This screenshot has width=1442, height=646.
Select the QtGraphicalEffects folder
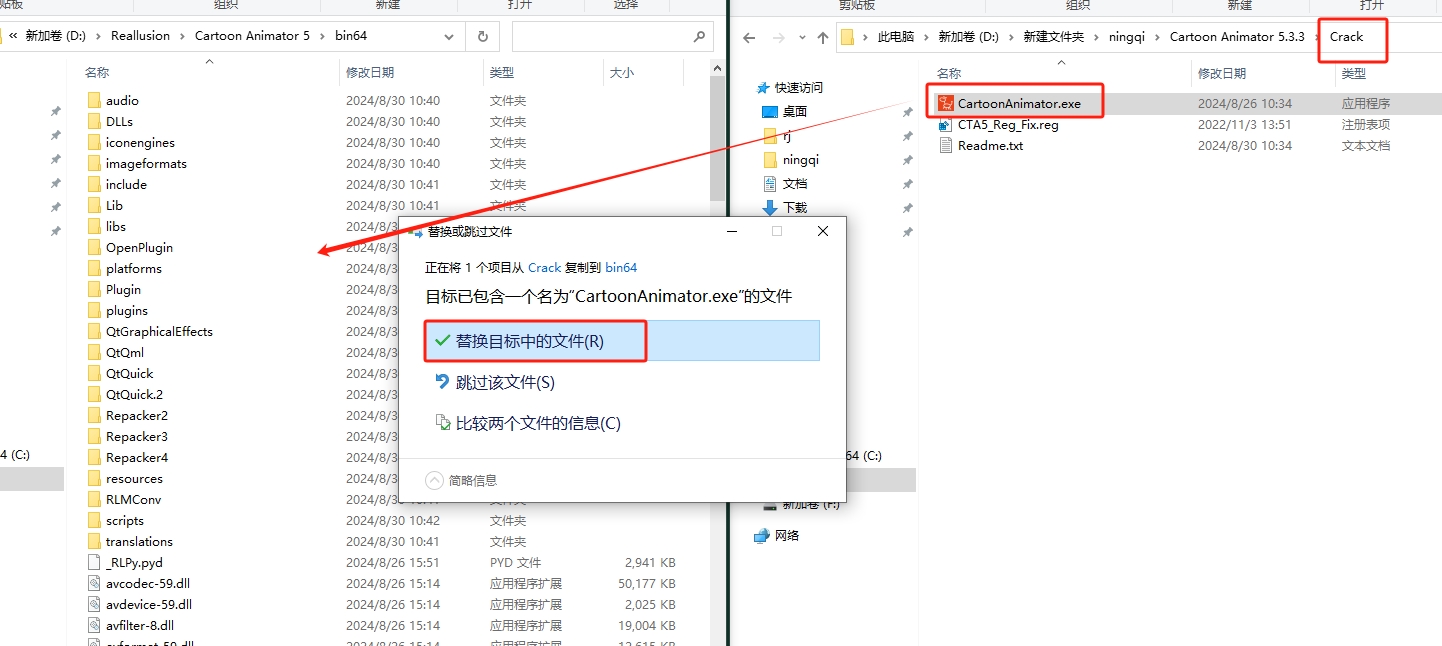[x=159, y=331]
